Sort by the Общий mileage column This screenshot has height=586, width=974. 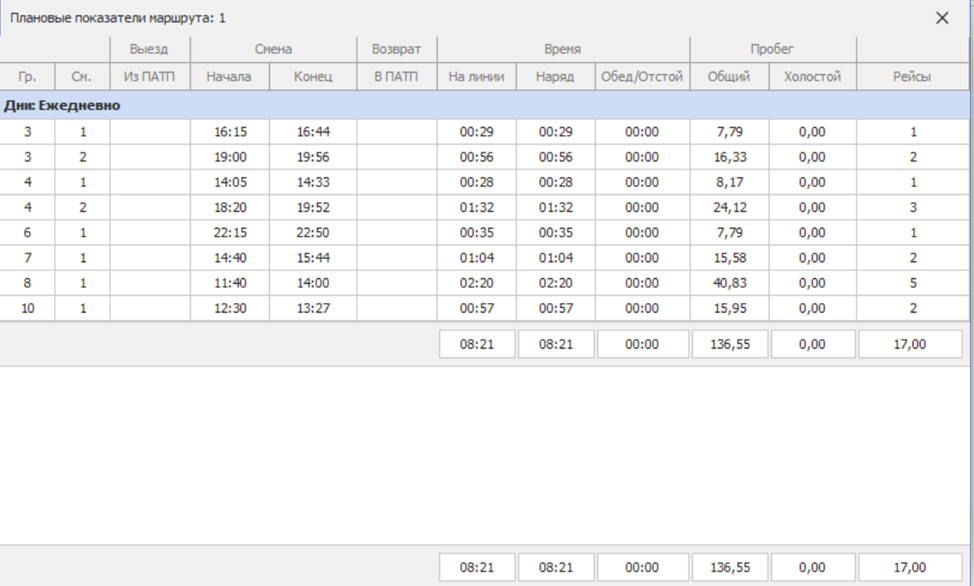729,77
